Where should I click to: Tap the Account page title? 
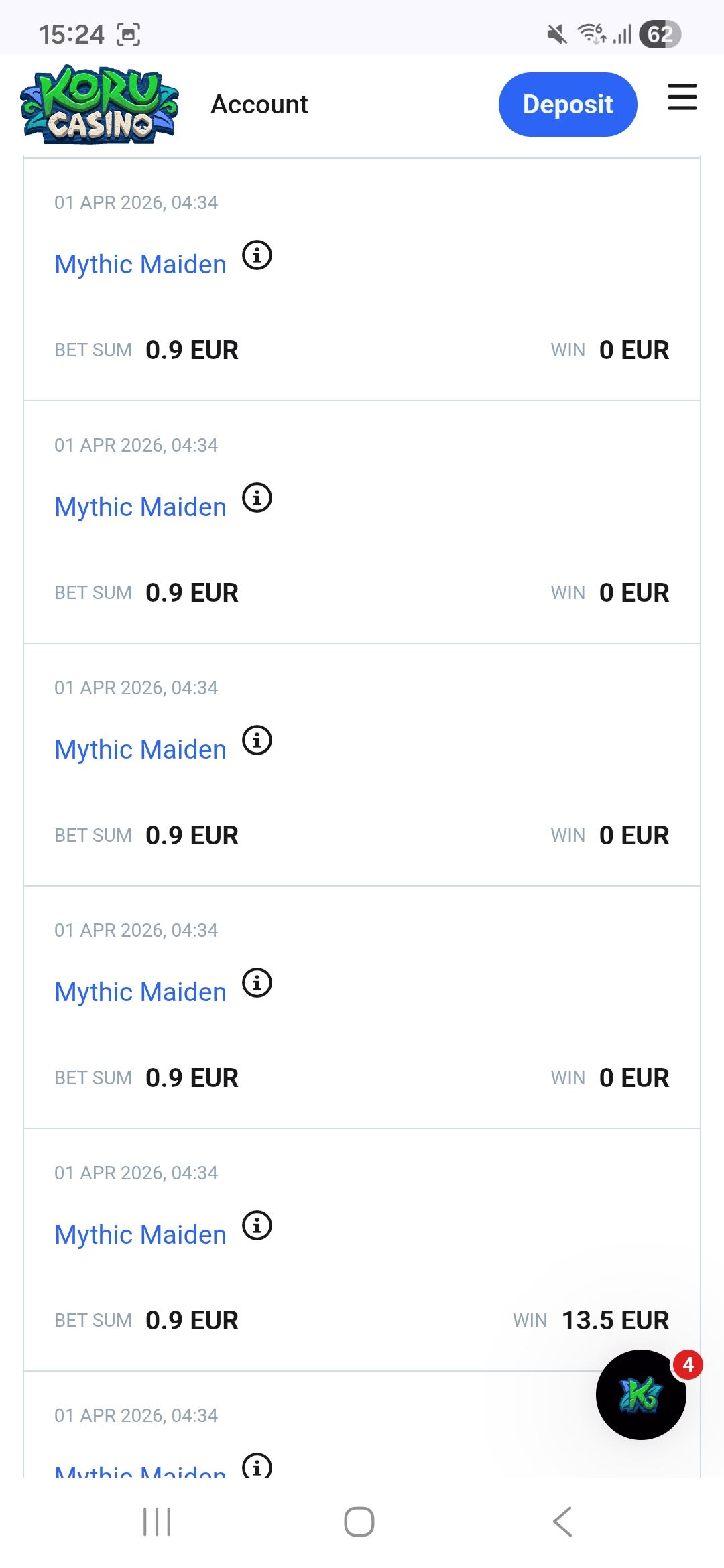pyautogui.click(x=259, y=105)
